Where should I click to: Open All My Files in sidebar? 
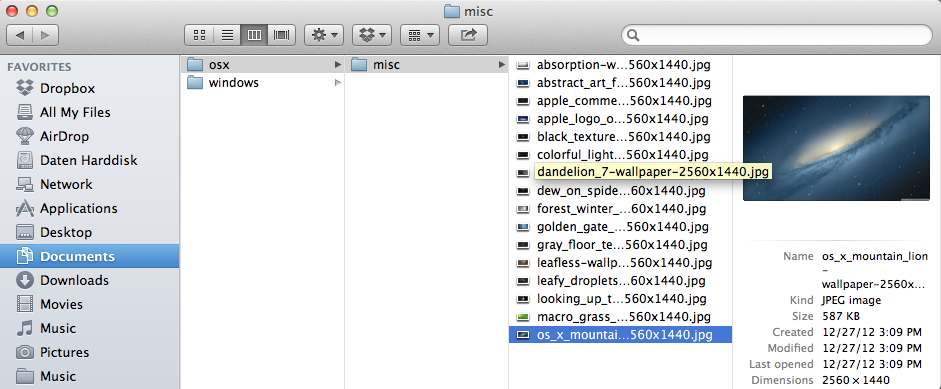click(89, 112)
